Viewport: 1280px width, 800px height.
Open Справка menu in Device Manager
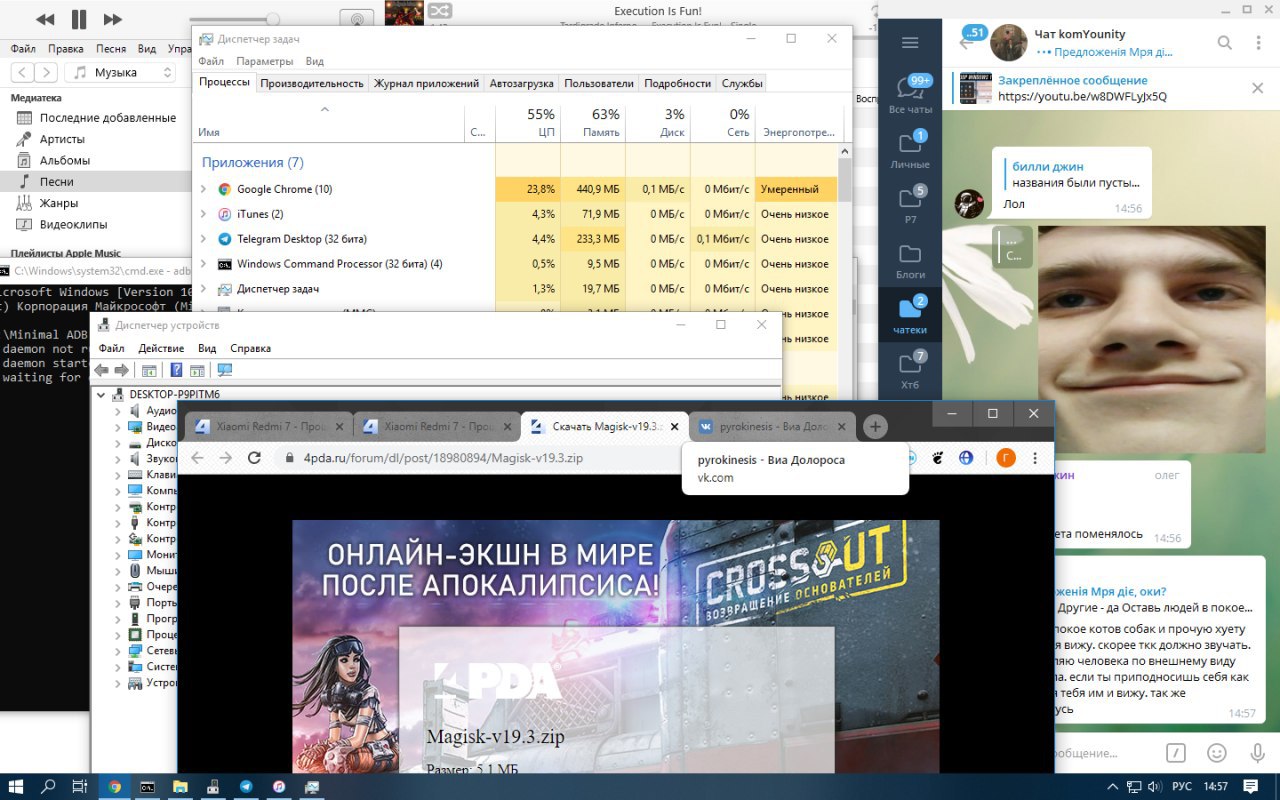tap(250, 348)
